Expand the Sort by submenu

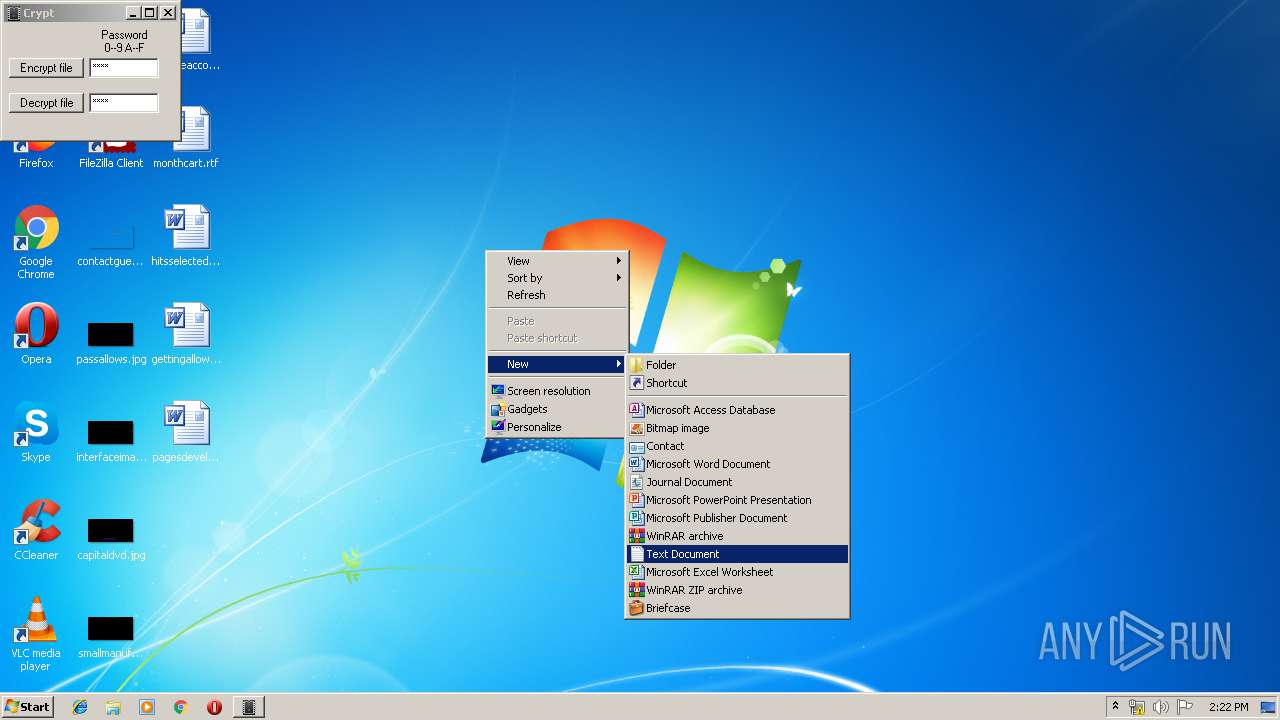coord(557,278)
